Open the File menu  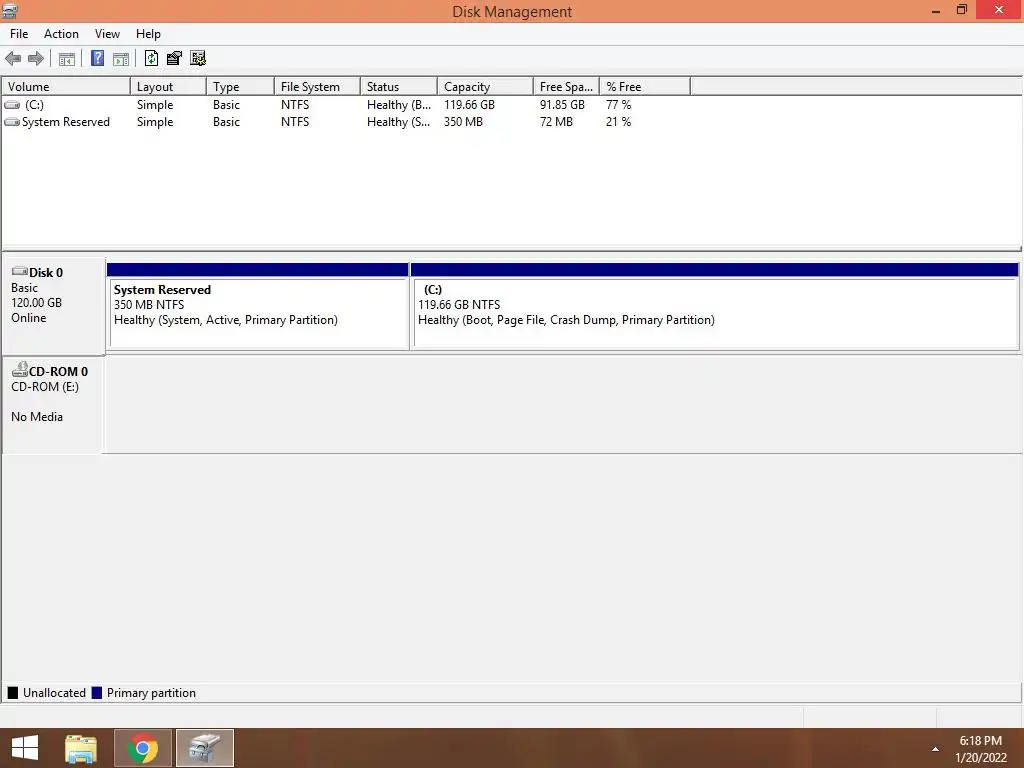point(19,34)
